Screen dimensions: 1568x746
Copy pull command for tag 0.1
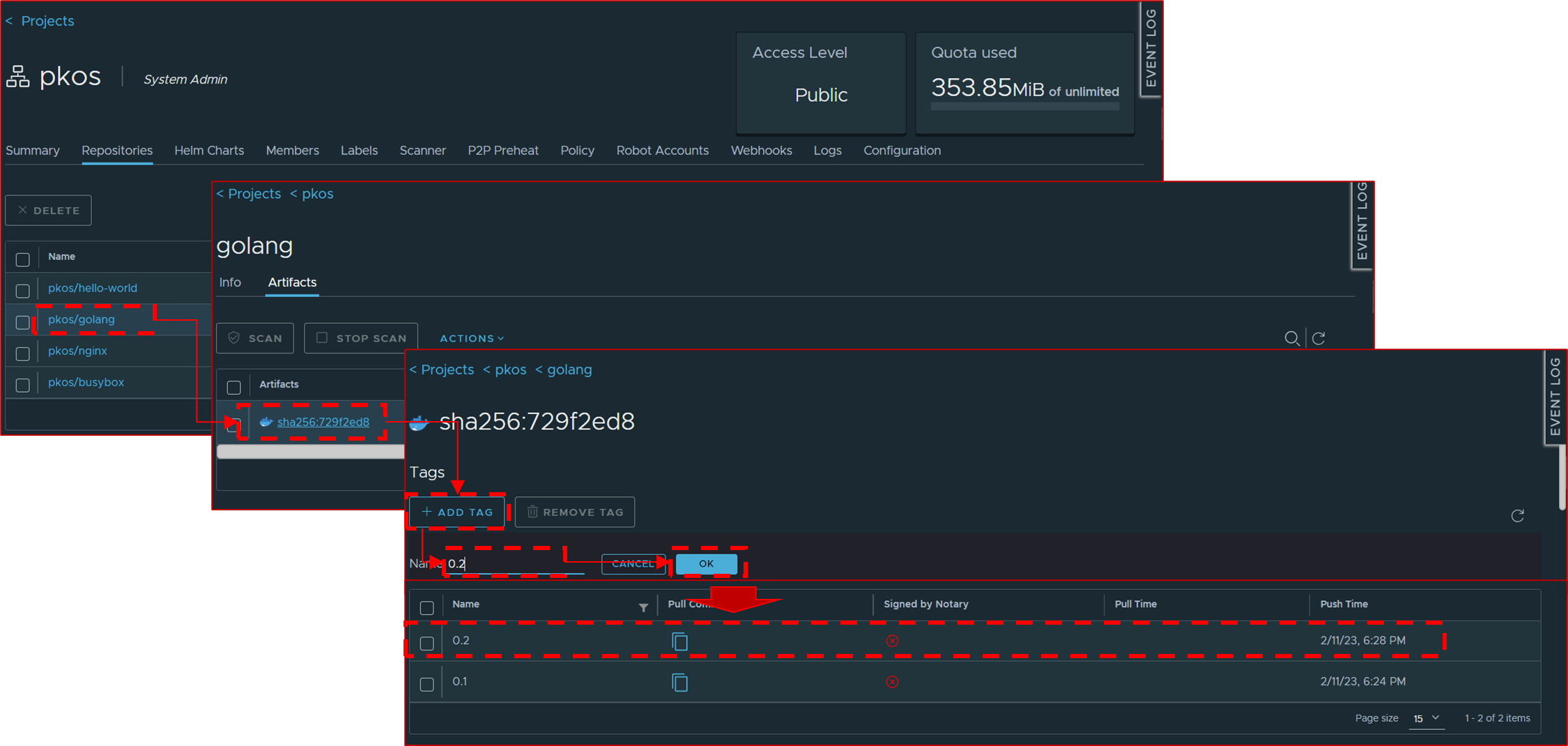coord(679,683)
